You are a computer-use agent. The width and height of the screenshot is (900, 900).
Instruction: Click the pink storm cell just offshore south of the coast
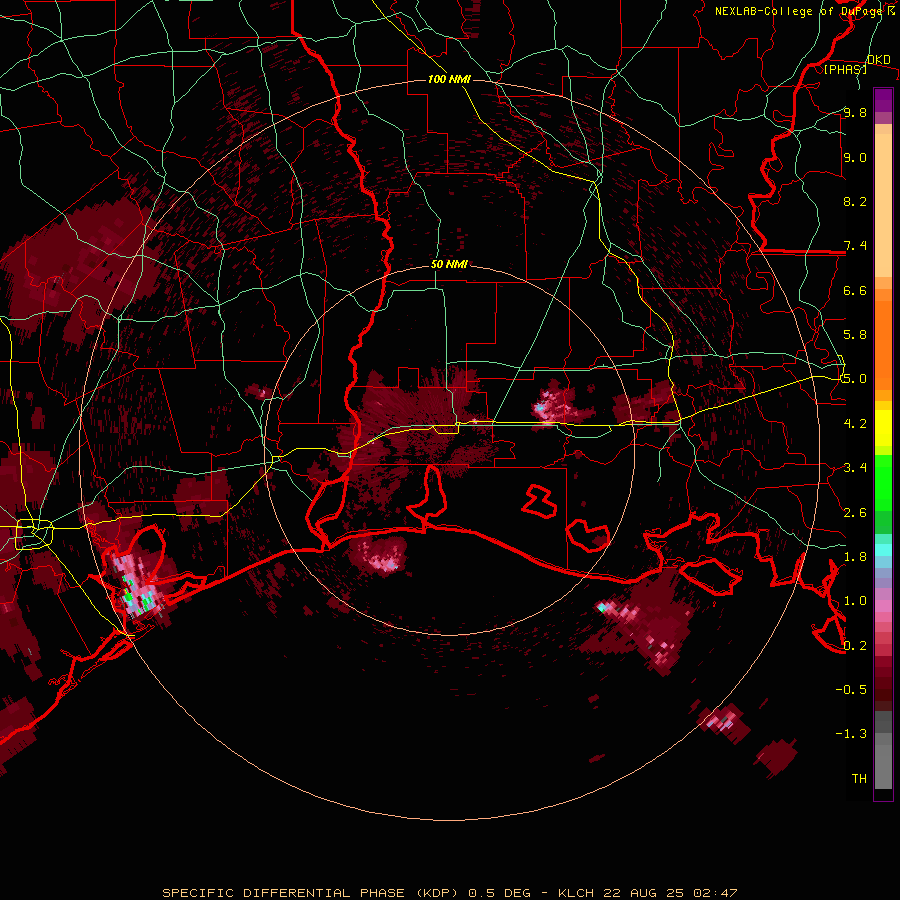381,557
